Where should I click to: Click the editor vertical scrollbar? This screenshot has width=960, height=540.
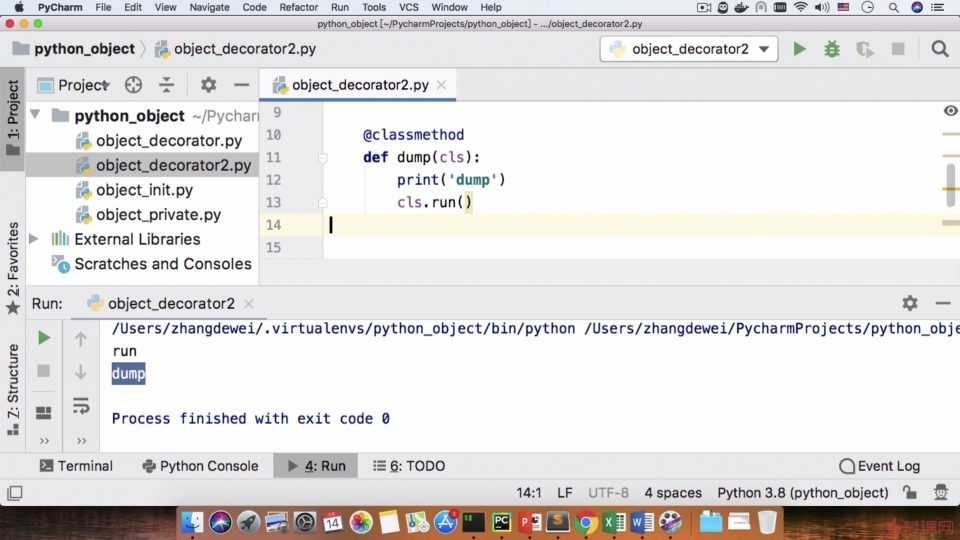click(950, 186)
